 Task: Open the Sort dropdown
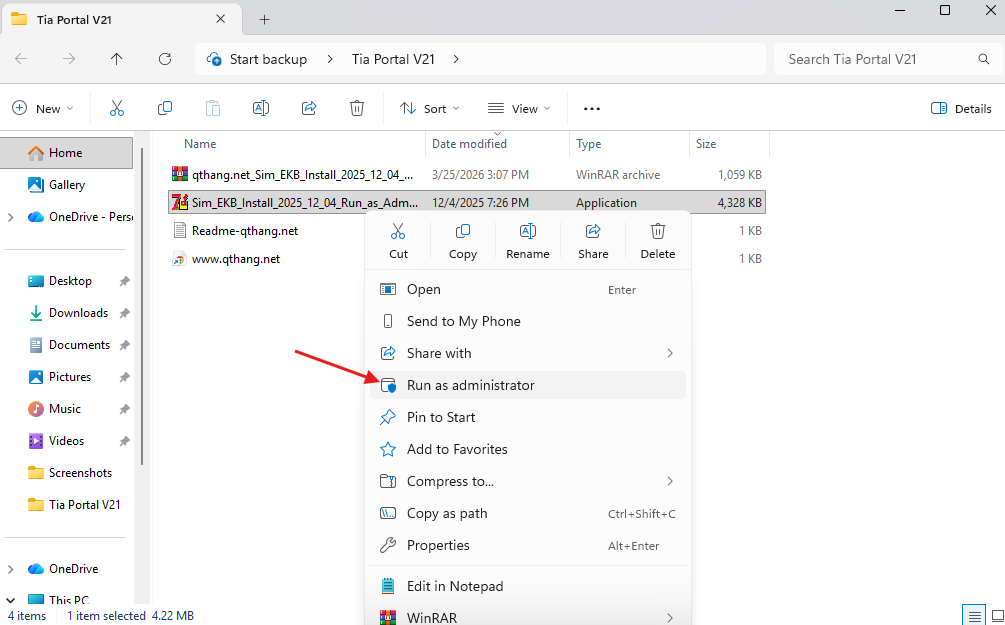tap(430, 108)
